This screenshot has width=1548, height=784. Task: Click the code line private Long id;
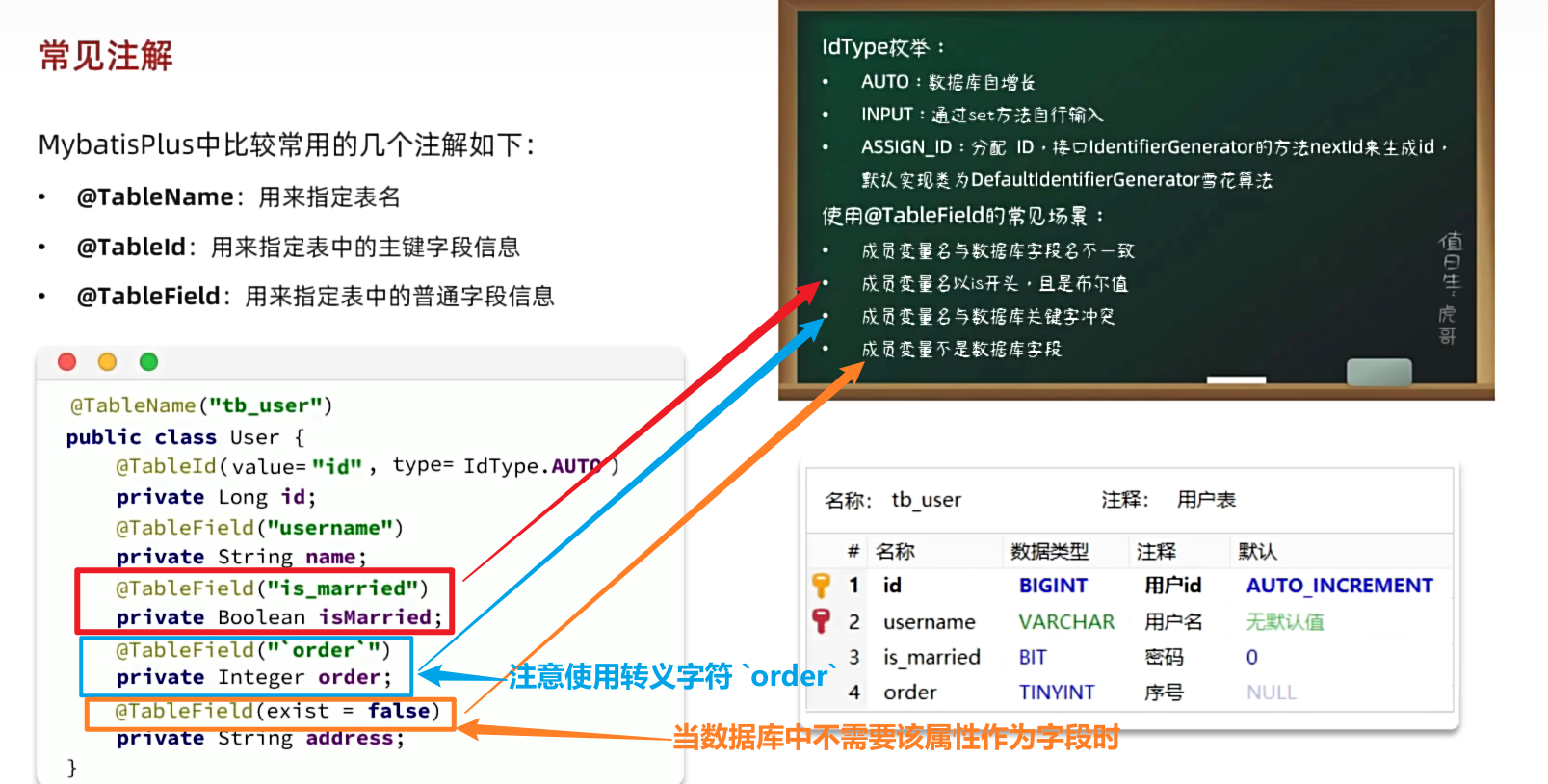click(x=216, y=497)
